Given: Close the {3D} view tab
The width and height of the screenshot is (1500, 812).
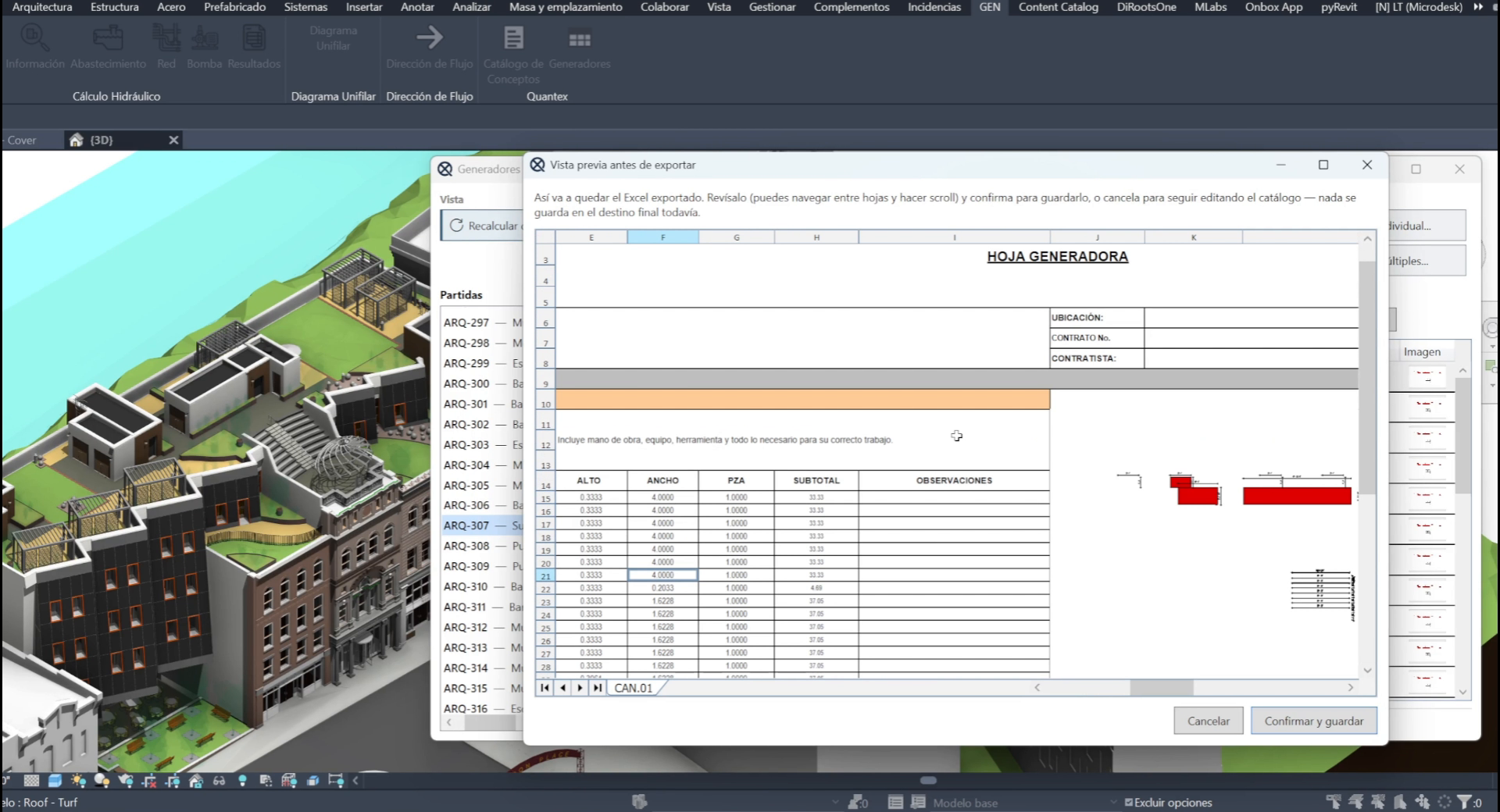Looking at the screenshot, I should [174, 140].
